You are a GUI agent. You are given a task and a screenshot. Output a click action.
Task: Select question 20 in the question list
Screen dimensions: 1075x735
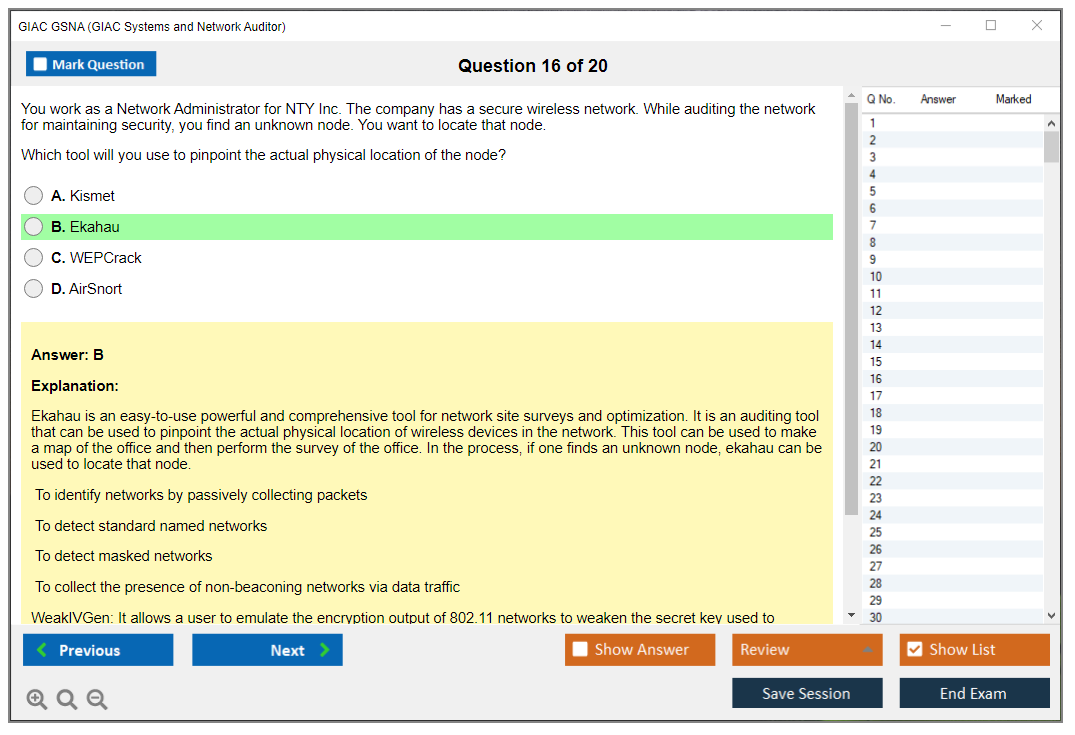pos(876,447)
